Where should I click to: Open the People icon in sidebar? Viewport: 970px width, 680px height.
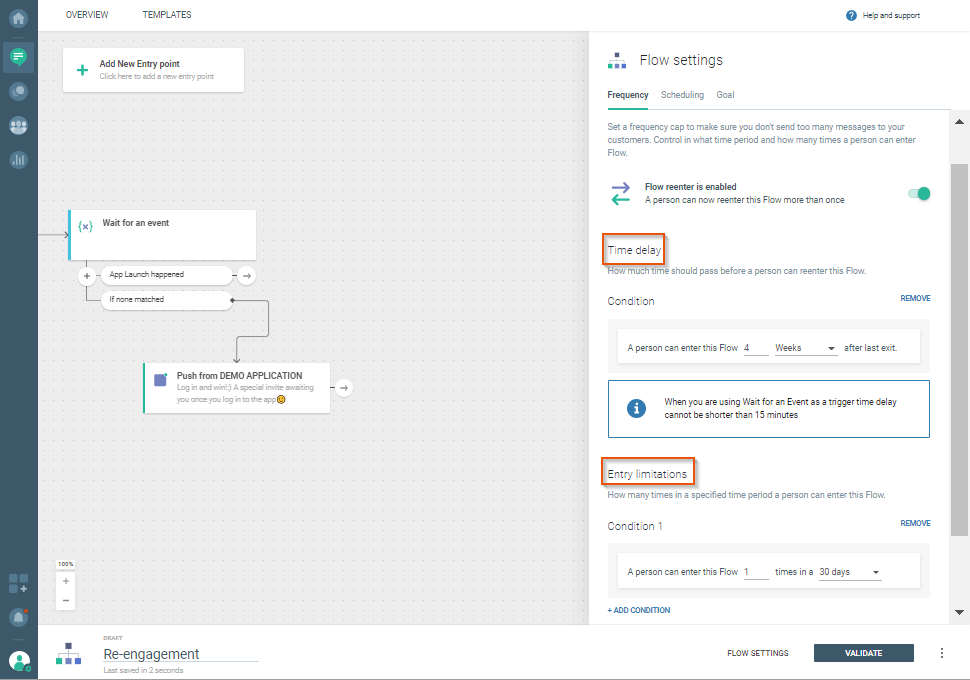(x=18, y=125)
